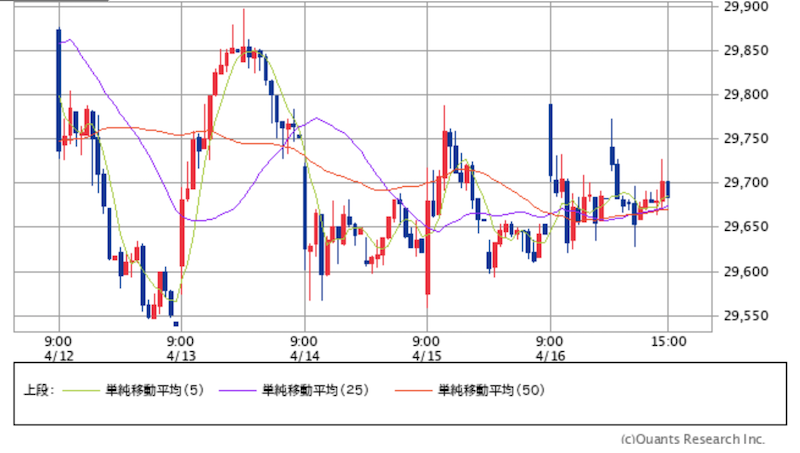Click the purple line swatch in legend
This screenshot has width=800, height=453.
click(x=237, y=391)
